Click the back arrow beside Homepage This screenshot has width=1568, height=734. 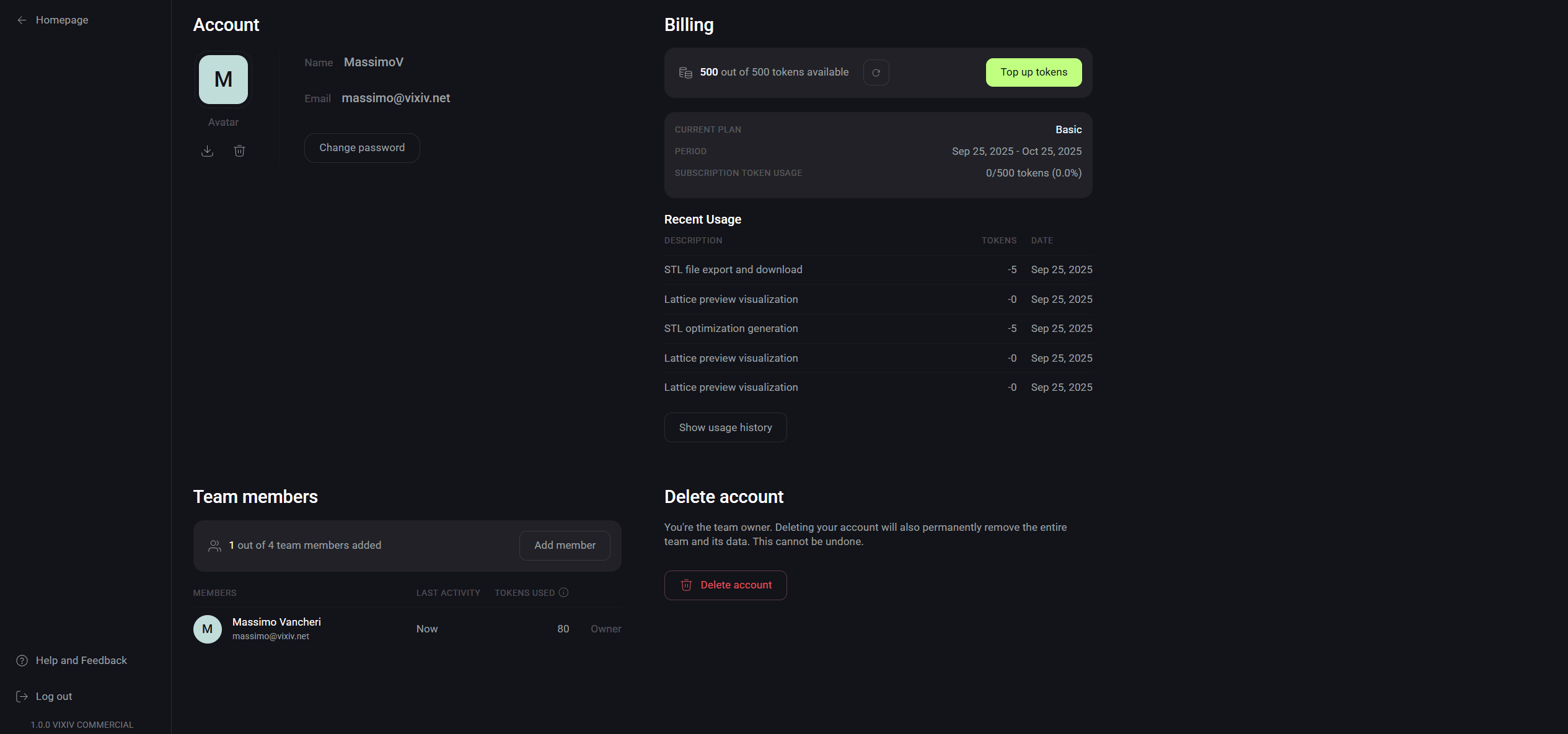22,20
